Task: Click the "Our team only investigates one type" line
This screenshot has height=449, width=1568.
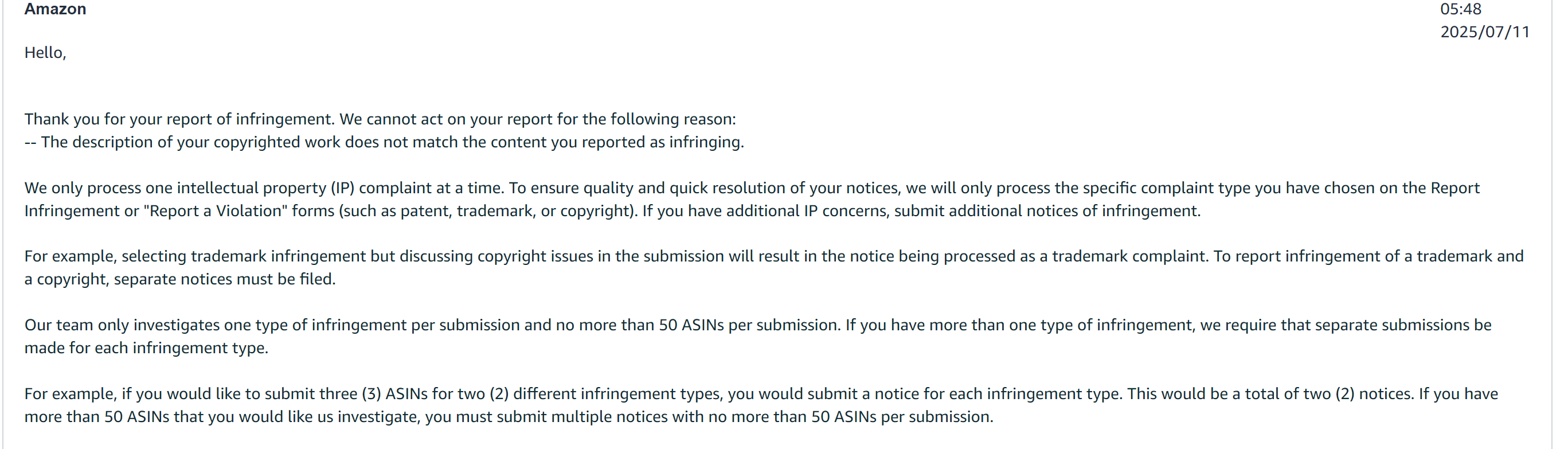Action: pyautogui.click(x=758, y=325)
